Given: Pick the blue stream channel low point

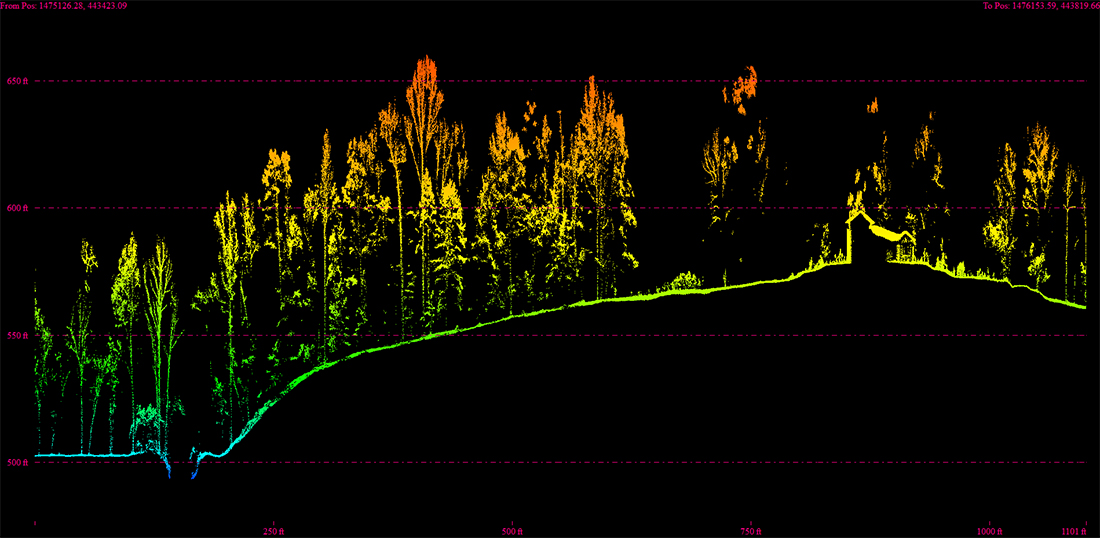Looking at the screenshot, I should pos(169,474).
